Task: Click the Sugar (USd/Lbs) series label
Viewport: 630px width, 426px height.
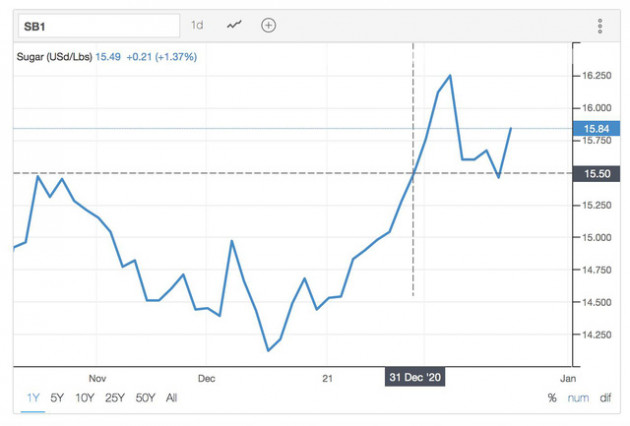Action: tap(53, 57)
